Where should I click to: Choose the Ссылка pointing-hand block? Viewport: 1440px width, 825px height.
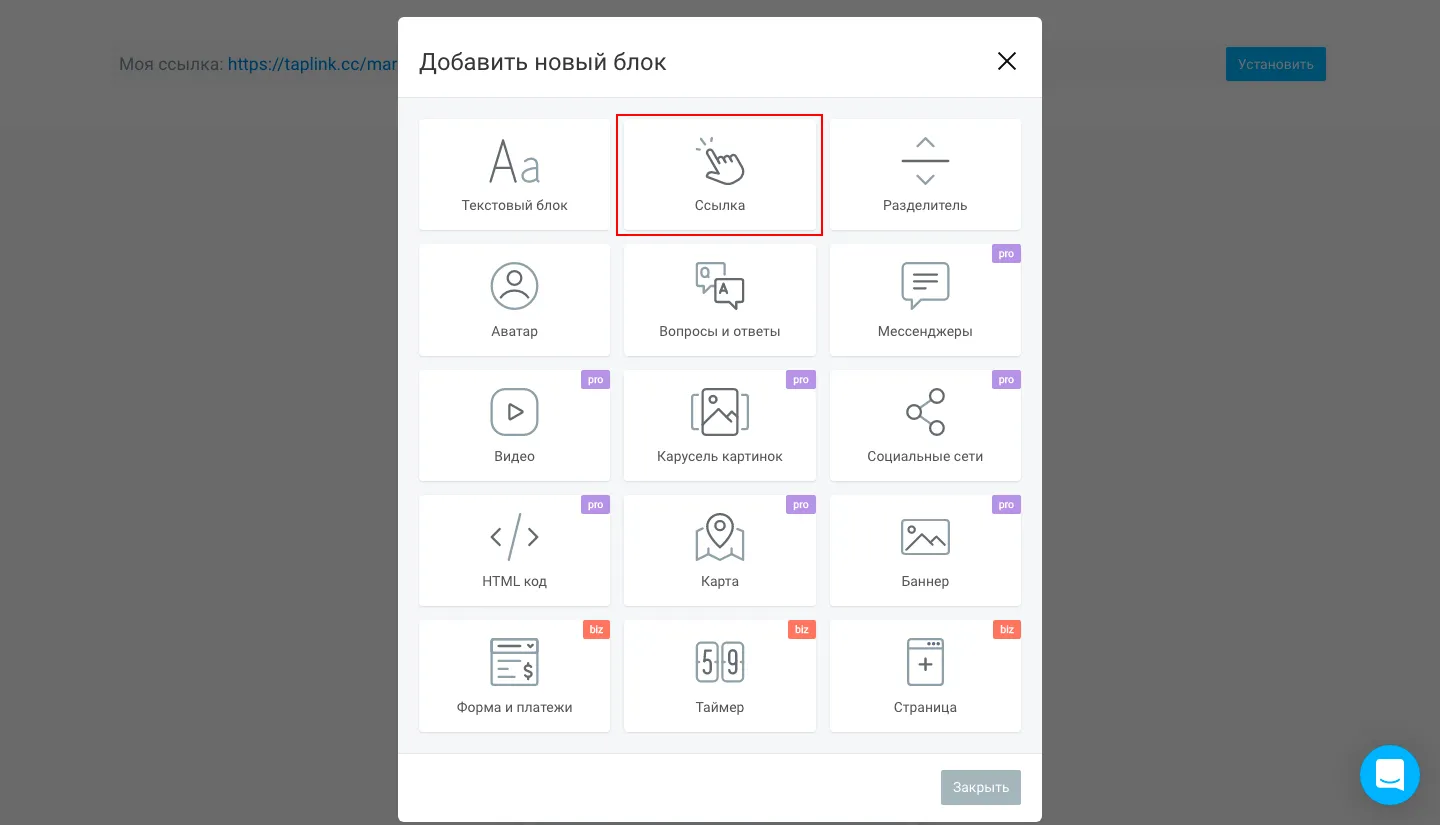pyautogui.click(x=720, y=175)
